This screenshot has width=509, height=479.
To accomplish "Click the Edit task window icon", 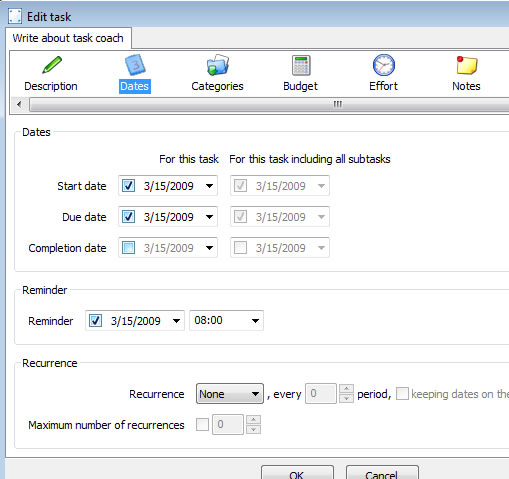I will [x=15, y=16].
